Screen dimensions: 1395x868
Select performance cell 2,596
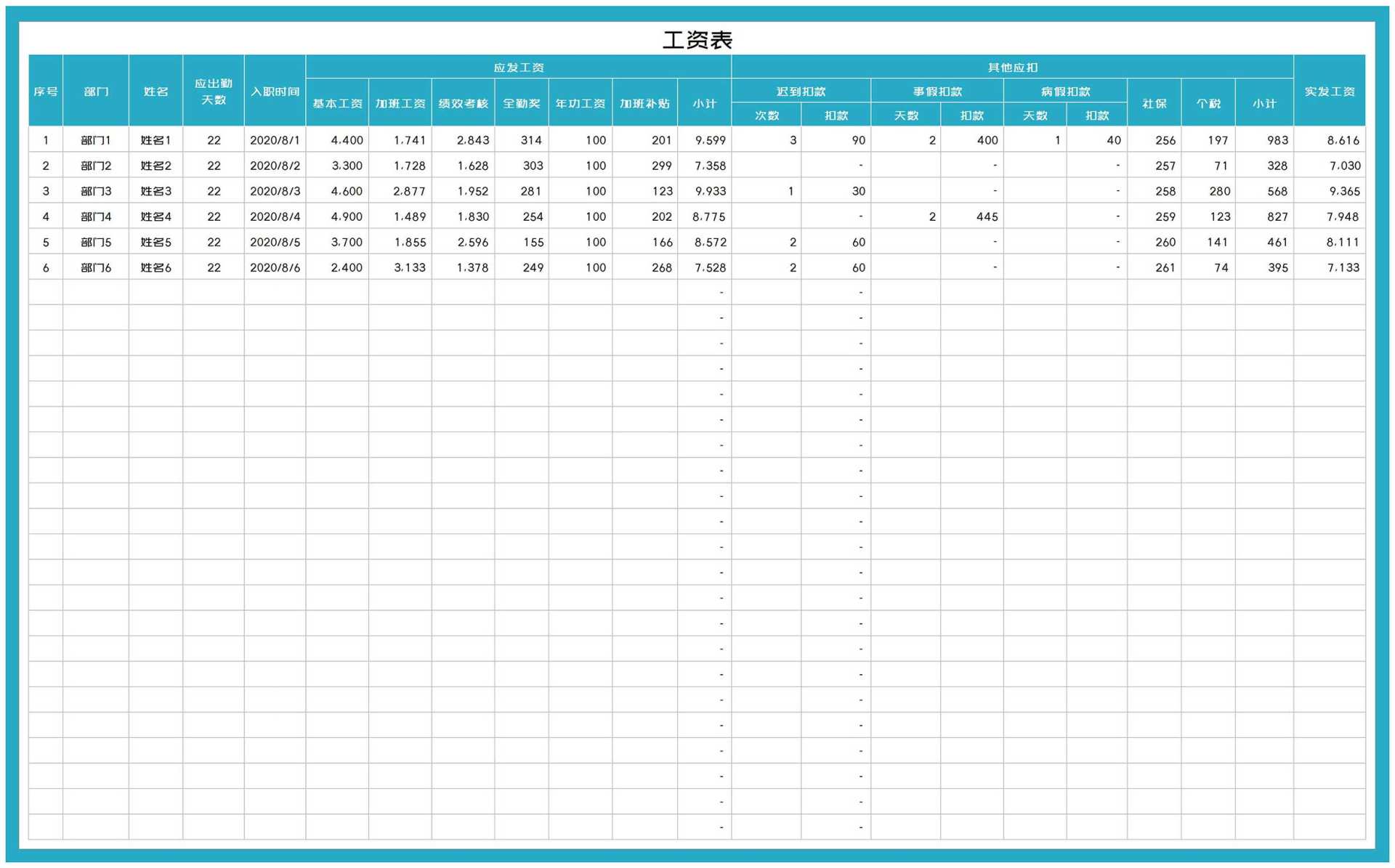464,241
